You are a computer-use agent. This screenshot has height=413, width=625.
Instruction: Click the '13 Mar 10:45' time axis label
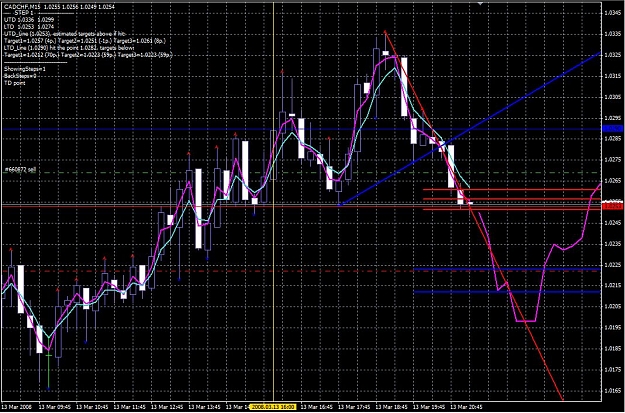pyautogui.click(x=92, y=407)
